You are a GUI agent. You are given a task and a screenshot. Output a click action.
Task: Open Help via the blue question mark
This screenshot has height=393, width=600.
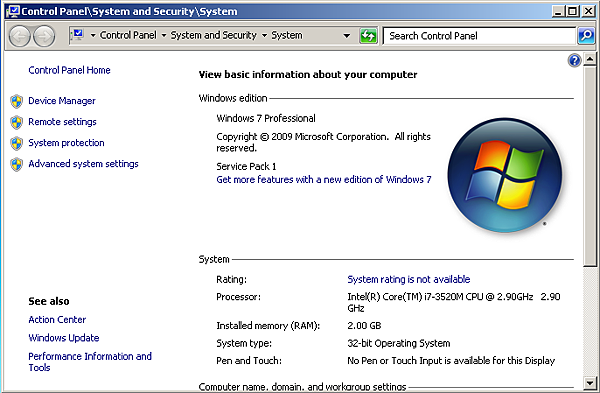point(574,60)
